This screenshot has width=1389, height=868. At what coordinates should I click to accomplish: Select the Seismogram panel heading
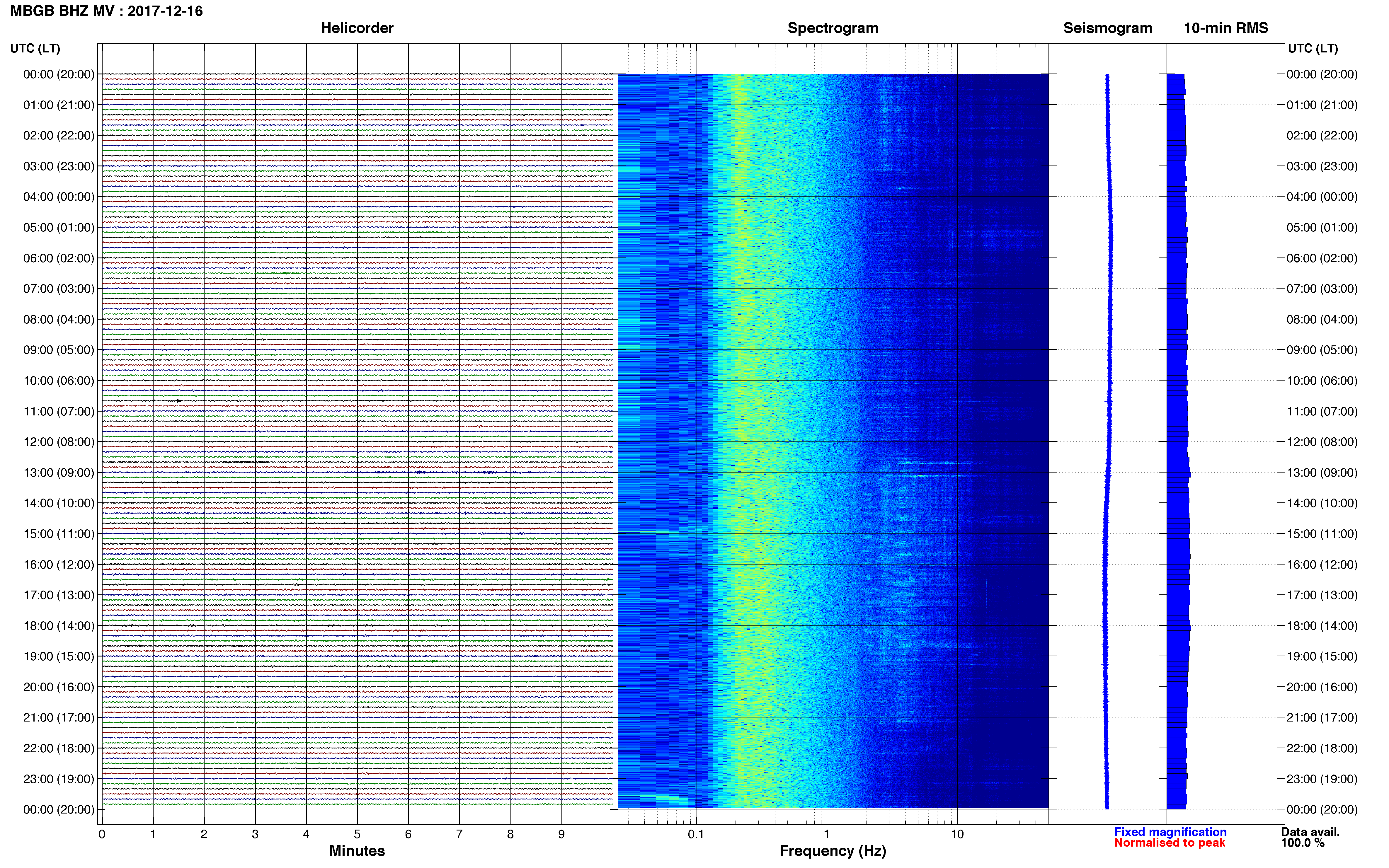click(x=1107, y=28)
